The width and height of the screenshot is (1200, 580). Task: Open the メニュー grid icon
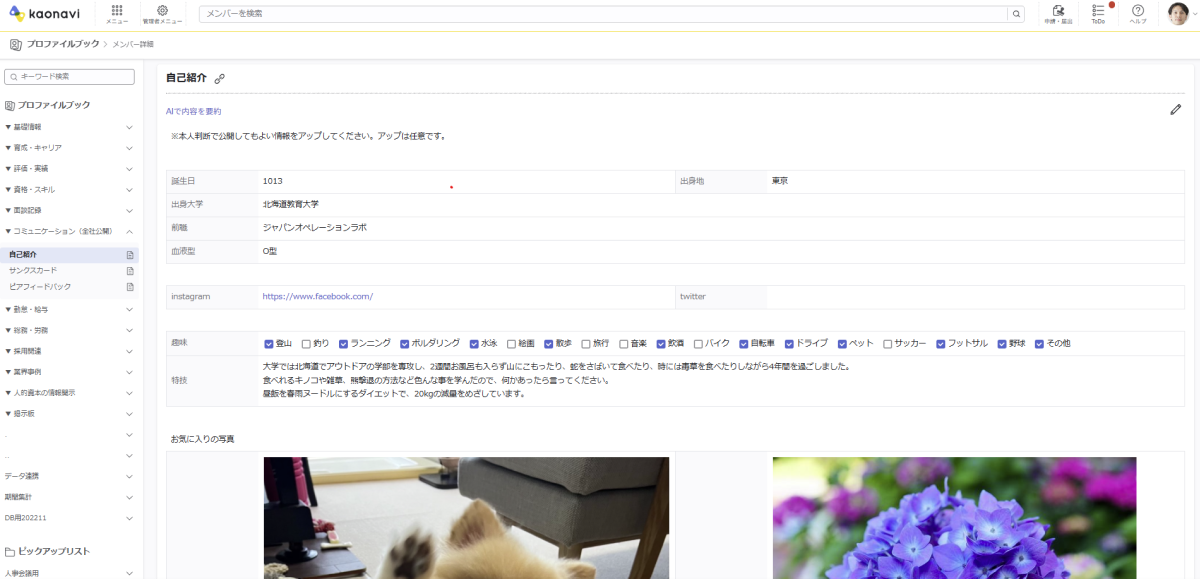[x=117, y=10]
